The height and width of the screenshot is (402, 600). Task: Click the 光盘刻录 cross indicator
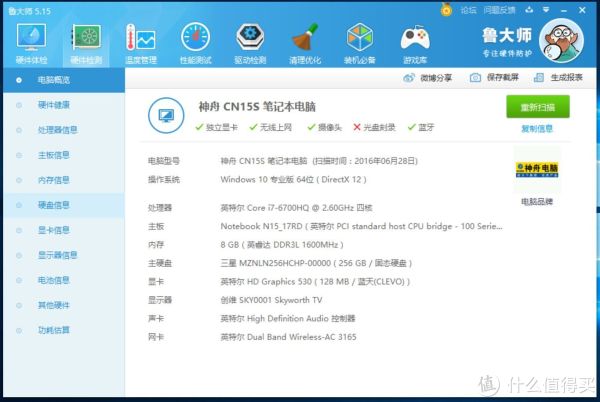[374, 127]
